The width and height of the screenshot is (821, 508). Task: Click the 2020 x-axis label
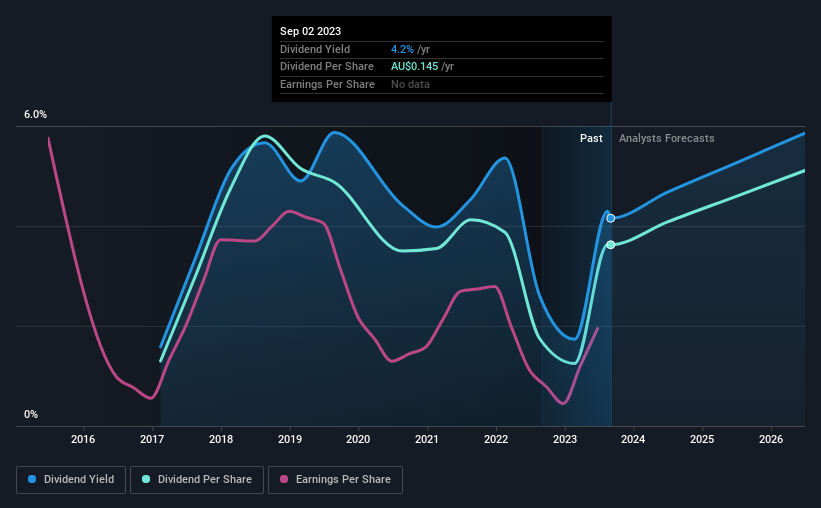[x=358, y=439]
